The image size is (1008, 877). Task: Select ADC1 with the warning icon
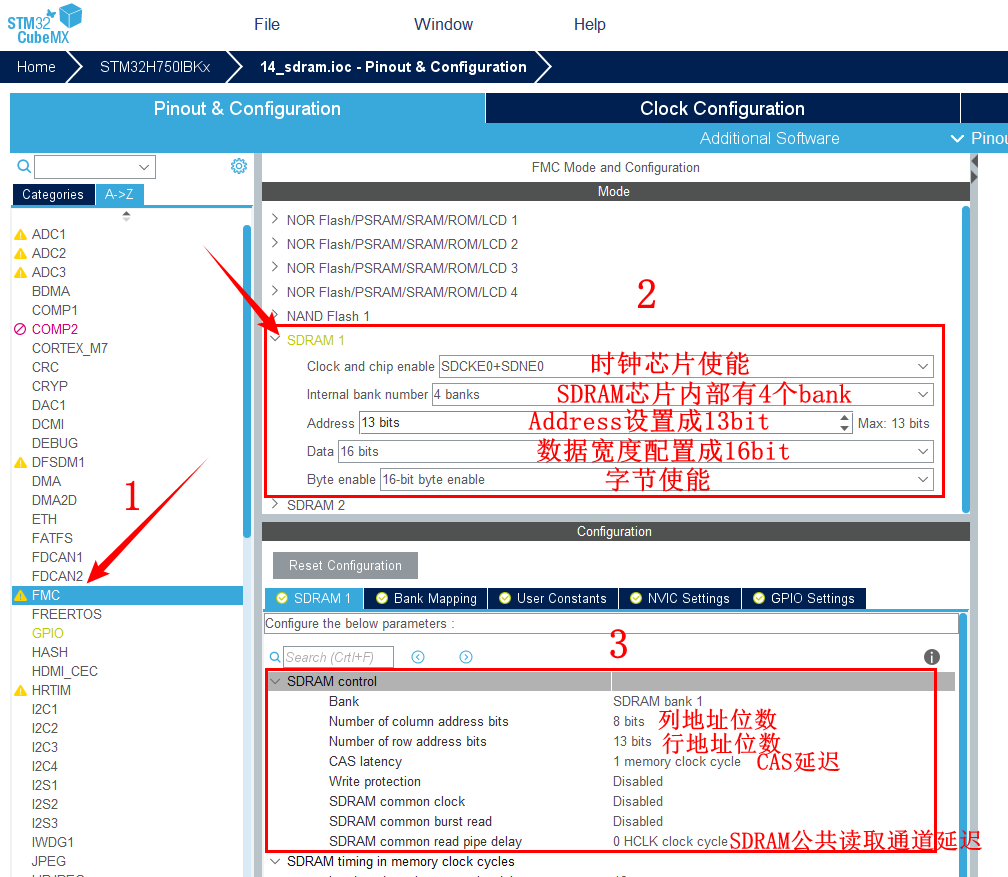tap(48, 234)
